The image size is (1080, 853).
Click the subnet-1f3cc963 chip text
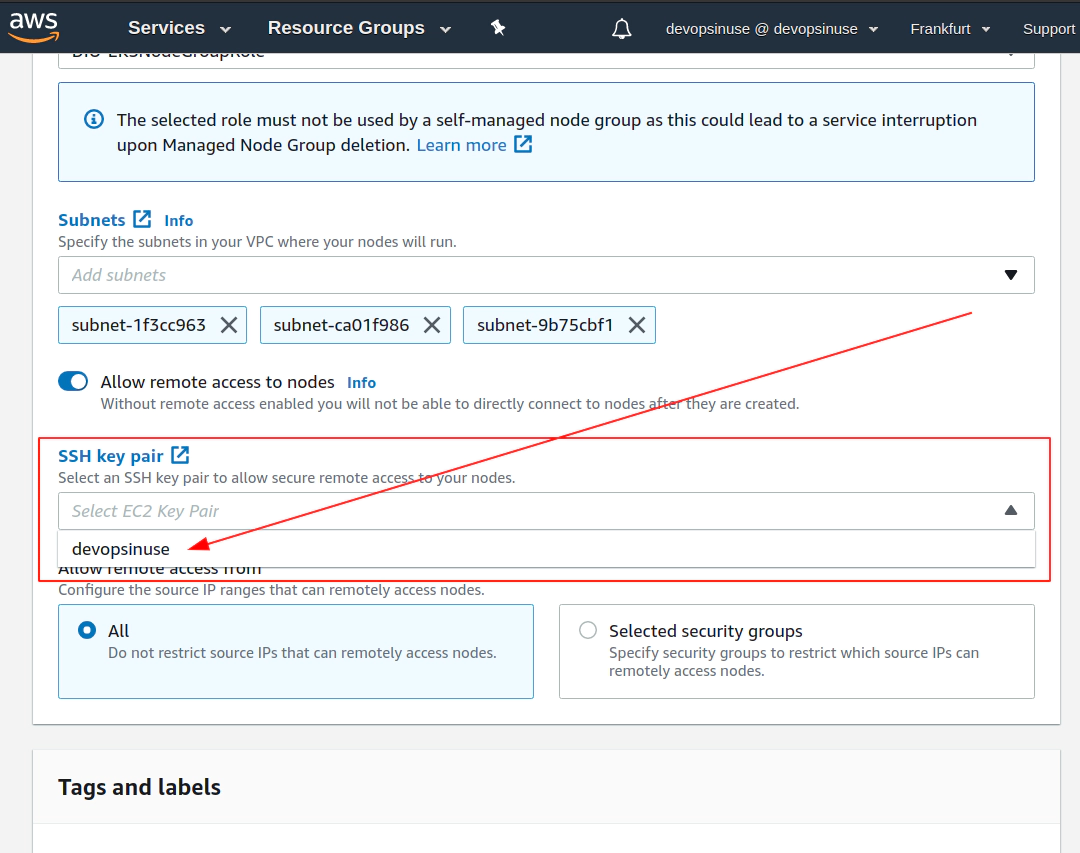138,325
